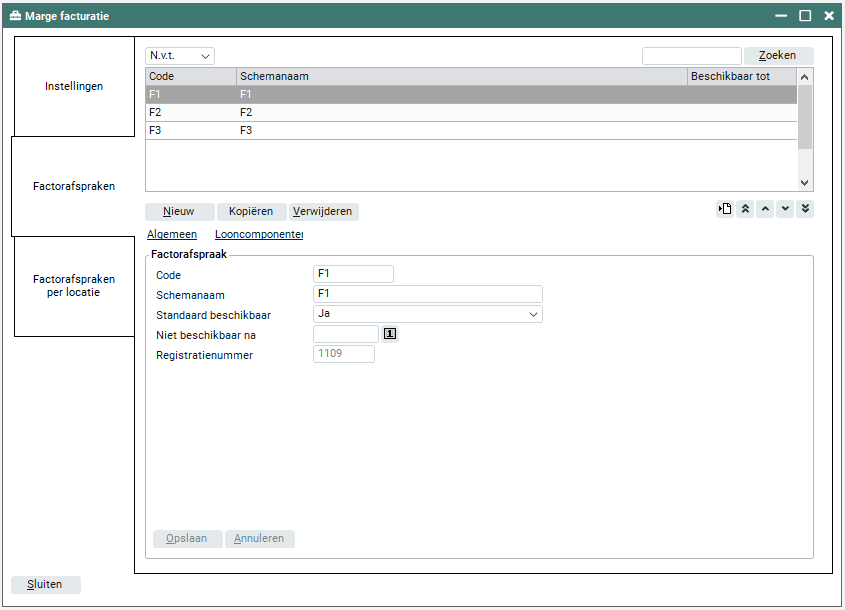Viewport: 845px width, 610px height.
Task: Focus the search text field
Action: point(692,56)
